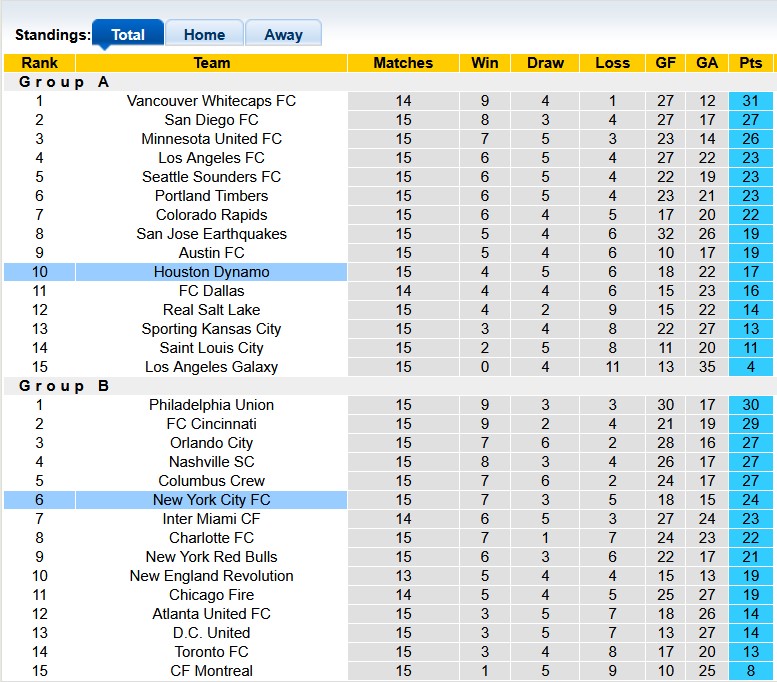
Task: Select the highlighted New York City FC row
Action: pos(211,500)
